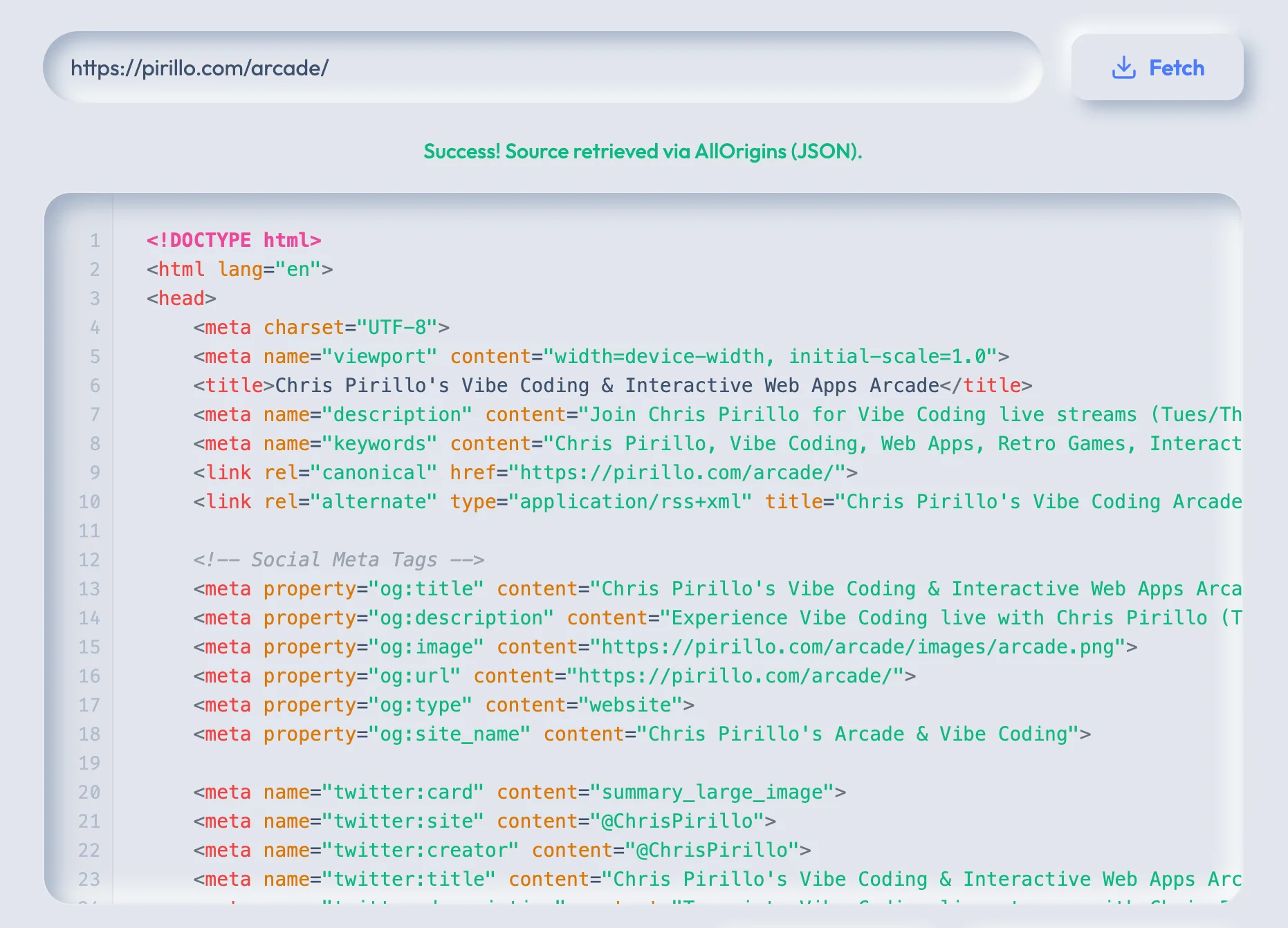Click the meta charset UTF-8 line

[x=320, y=327]
